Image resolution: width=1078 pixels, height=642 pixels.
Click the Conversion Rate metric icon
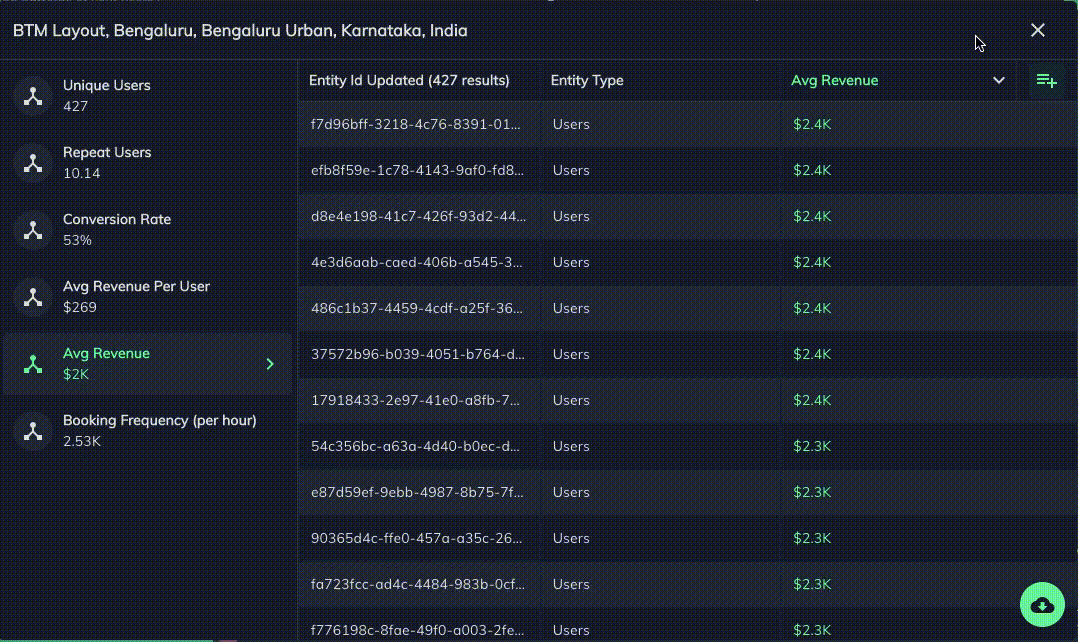[33, 230]
